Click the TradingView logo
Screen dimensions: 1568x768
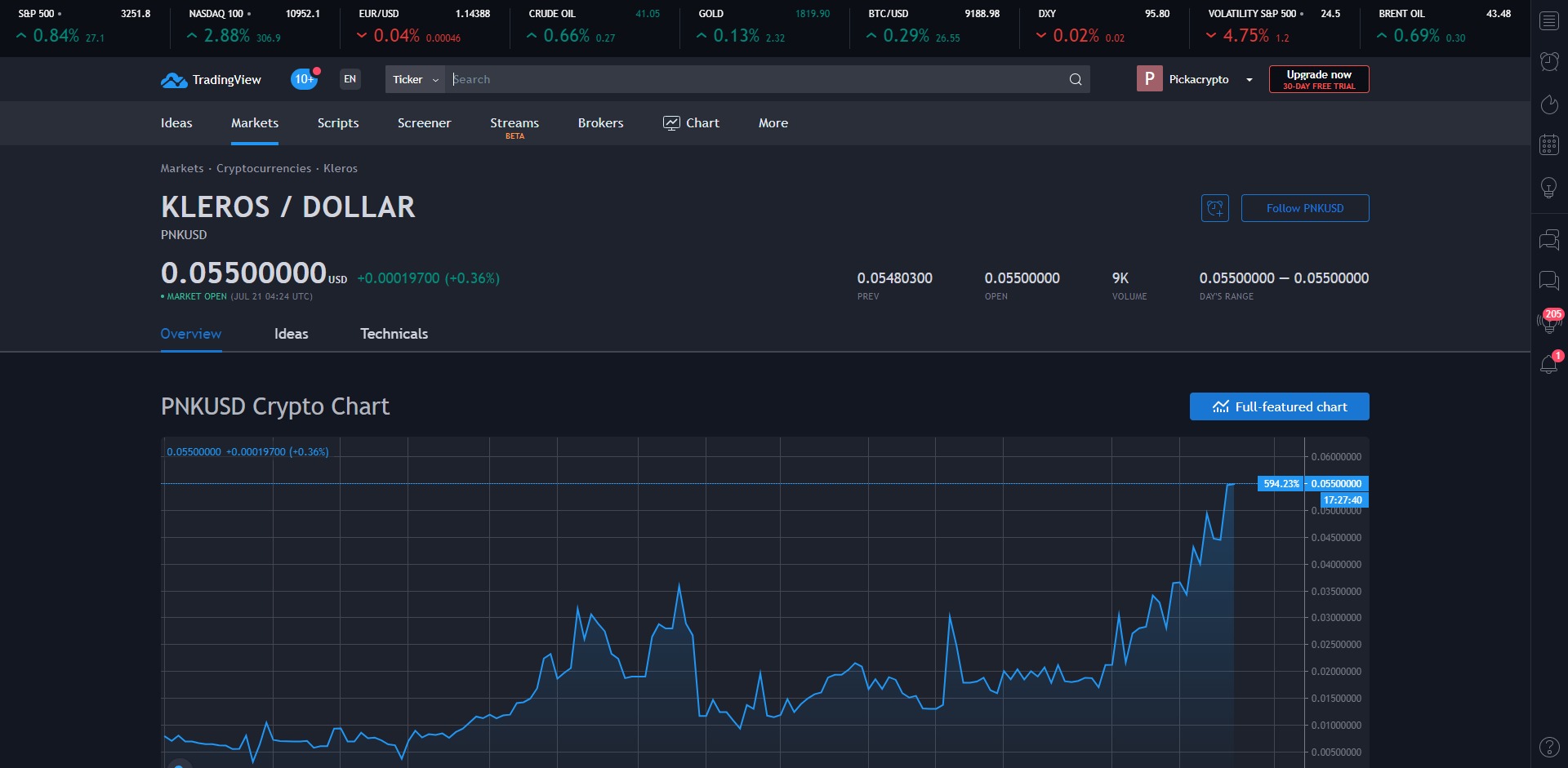point(211,79)
